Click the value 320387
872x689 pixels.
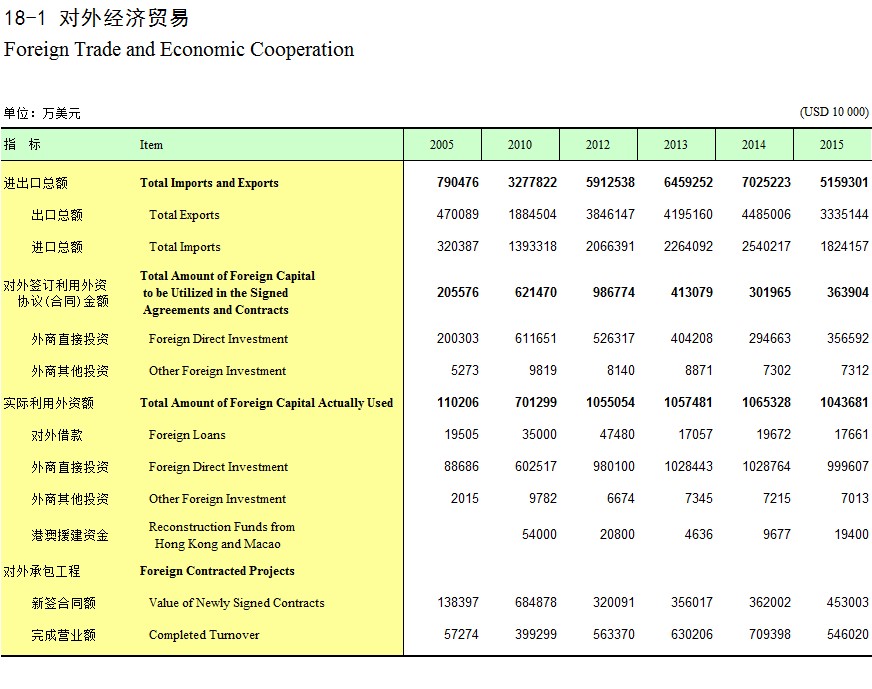pyautogui.click(x=458, y=246)
